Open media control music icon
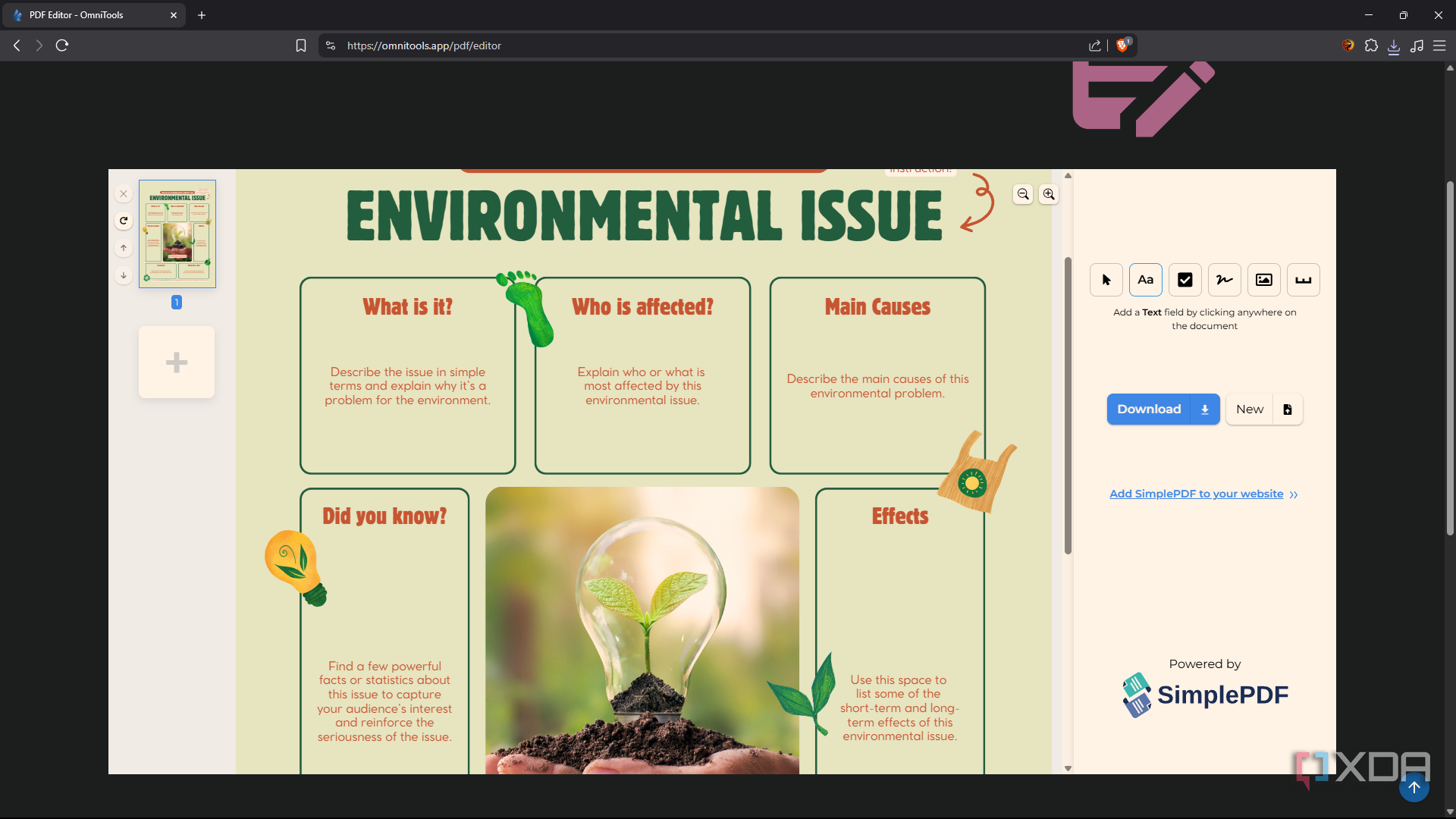Image resolution: width=1456 pixels, height=819 pixels. [1417, 45]
